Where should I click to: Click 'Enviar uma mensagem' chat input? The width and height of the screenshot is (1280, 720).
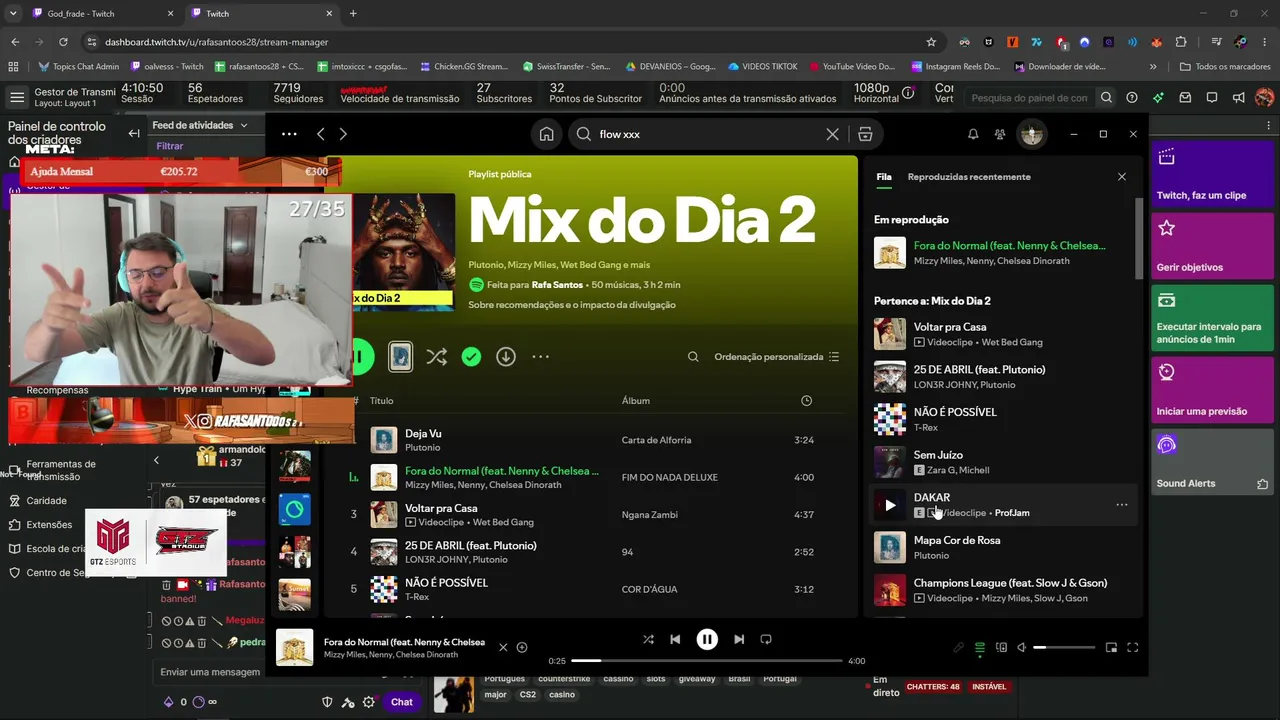pos(210,672)
